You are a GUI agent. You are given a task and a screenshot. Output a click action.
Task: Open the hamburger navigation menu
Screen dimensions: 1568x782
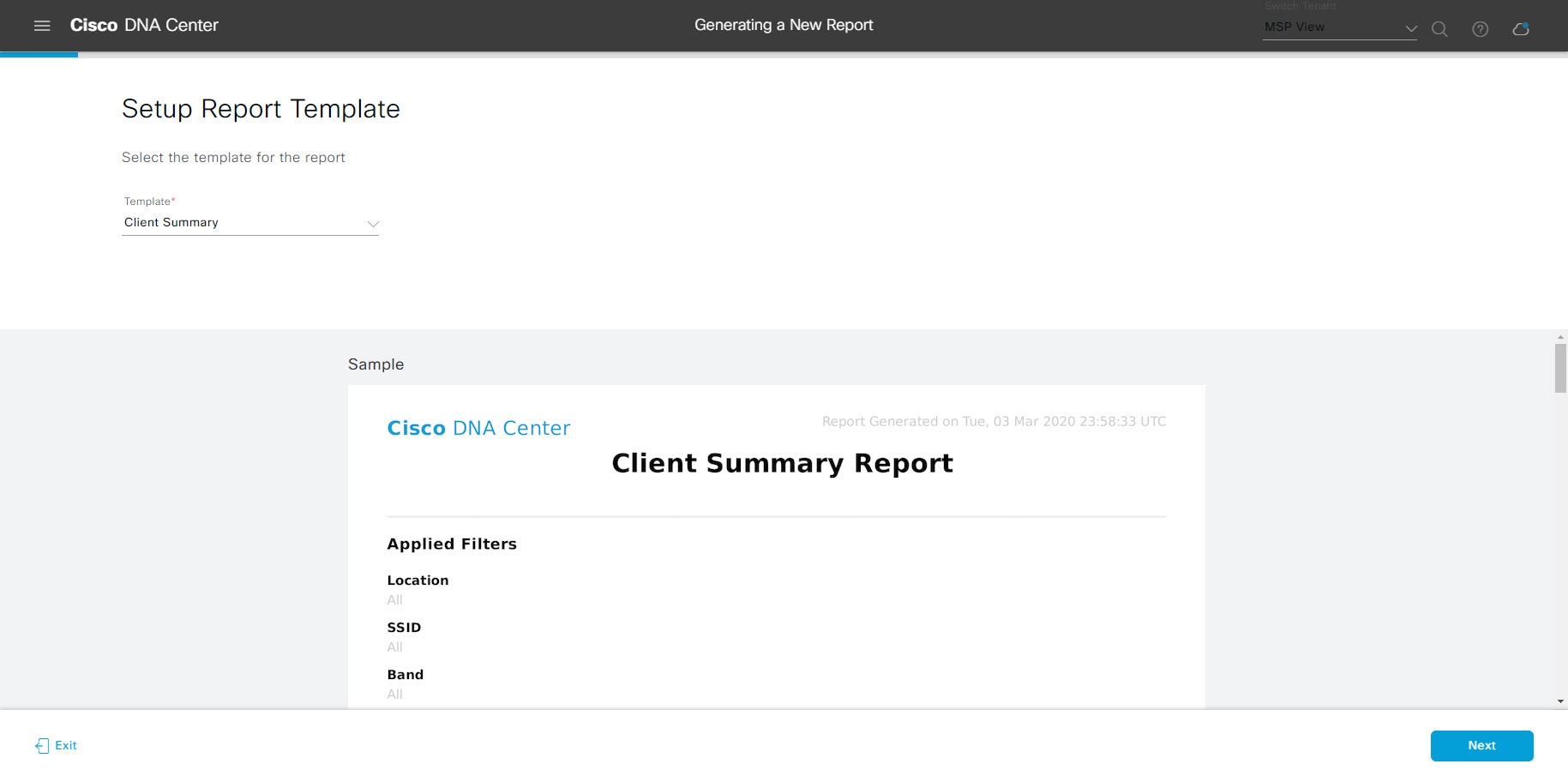pos(42,26)
